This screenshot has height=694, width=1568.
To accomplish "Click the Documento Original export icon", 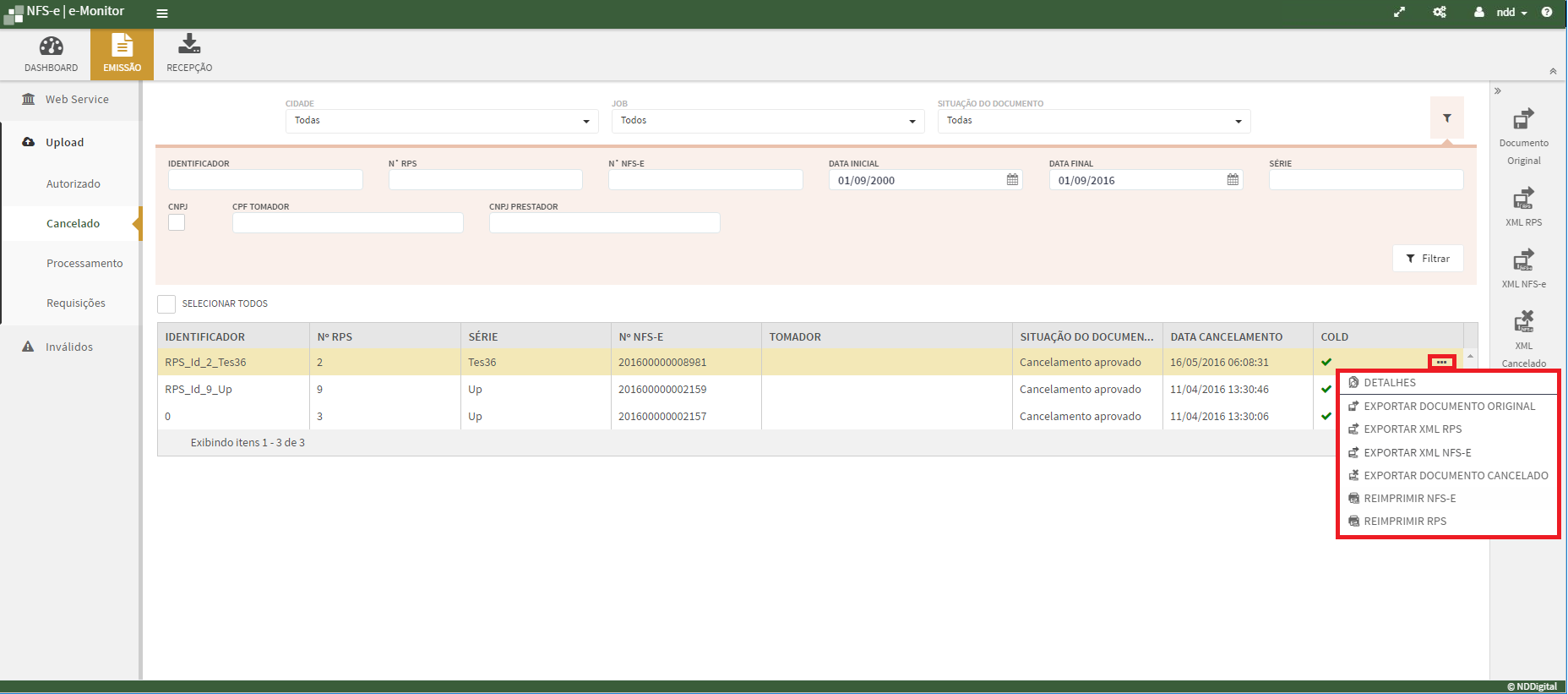I will 1523,119.
